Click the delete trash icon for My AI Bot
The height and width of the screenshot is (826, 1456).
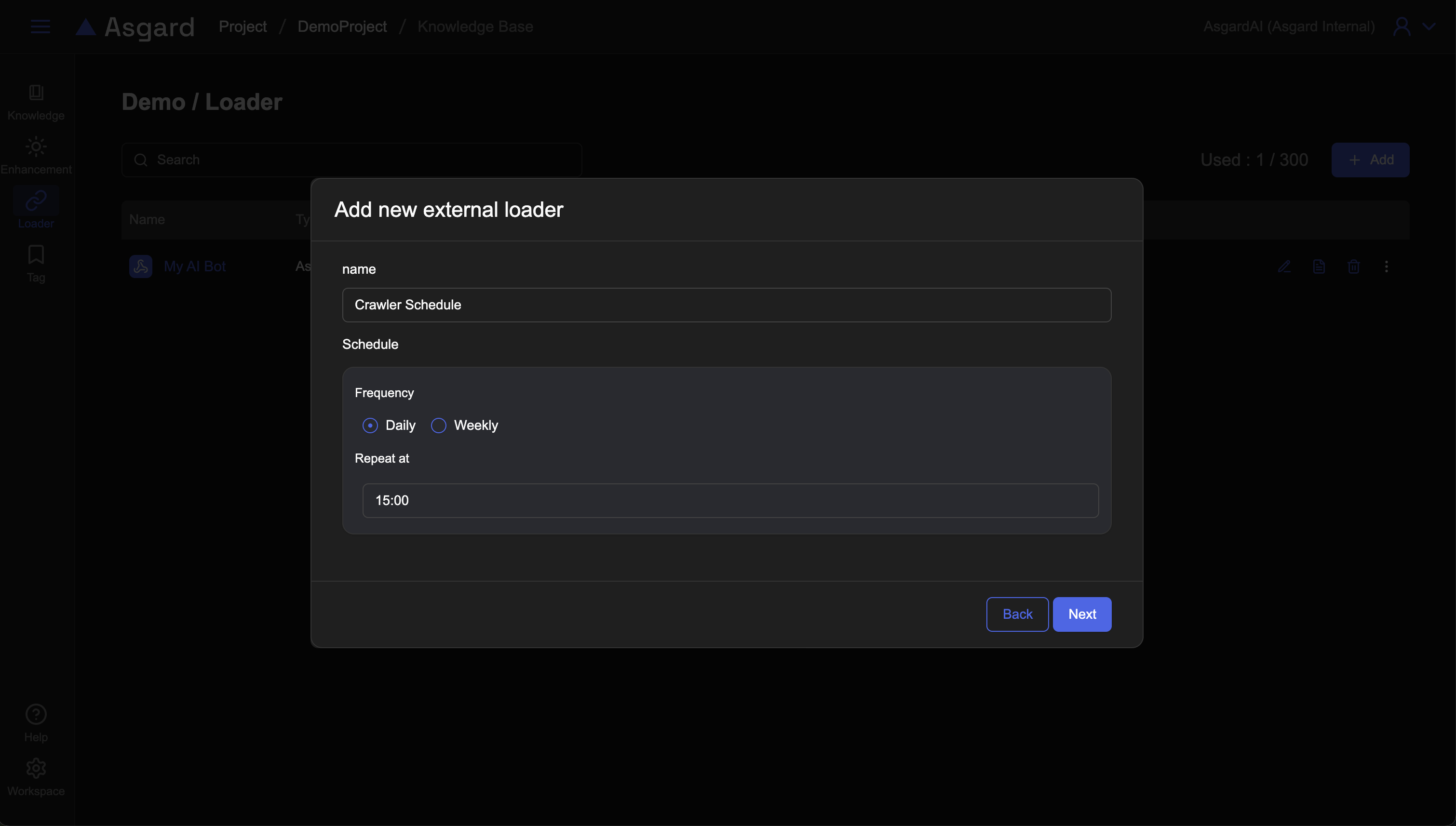coord(1353,266)
